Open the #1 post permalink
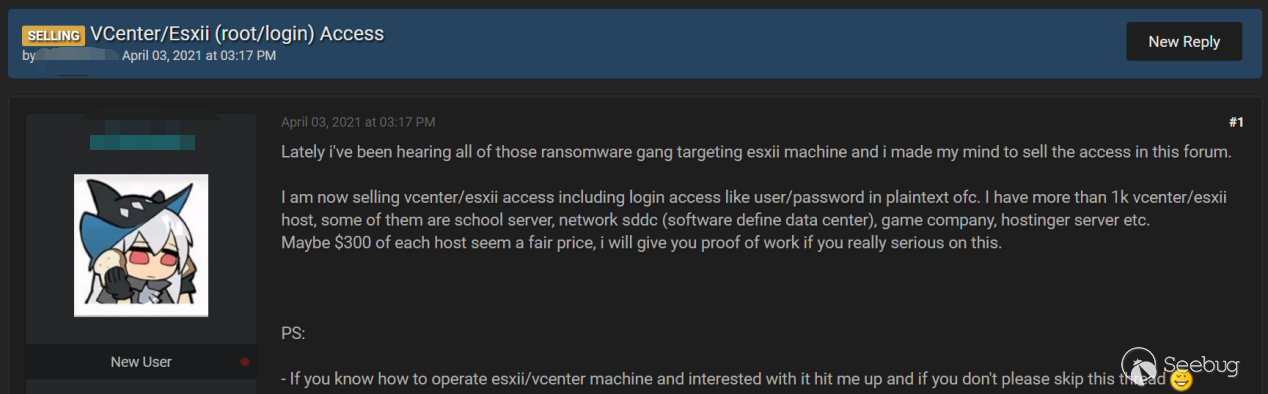Screen dimensions: 1268x394 [x=1236, y=122]
